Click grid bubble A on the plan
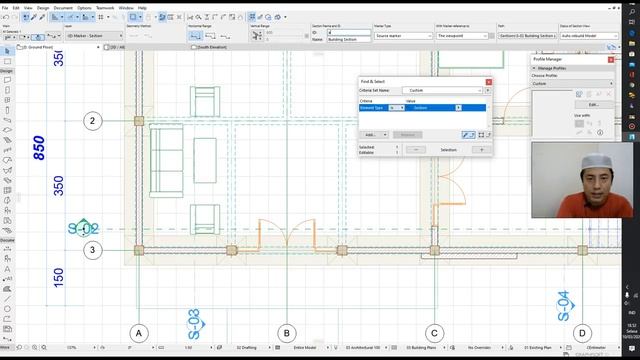 coord(139,333)
